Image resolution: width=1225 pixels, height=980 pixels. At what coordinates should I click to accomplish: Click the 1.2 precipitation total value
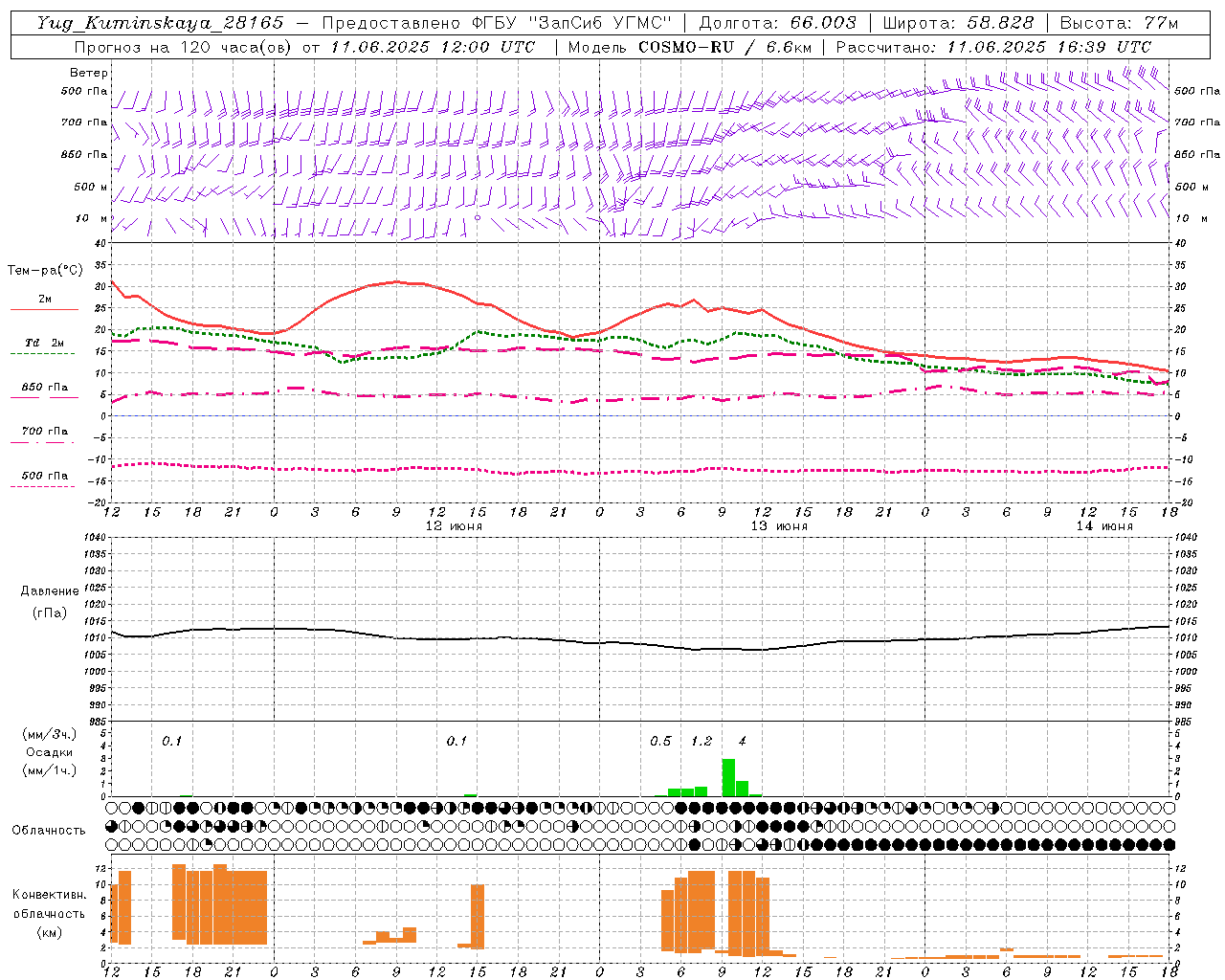[x=702, y=742]
